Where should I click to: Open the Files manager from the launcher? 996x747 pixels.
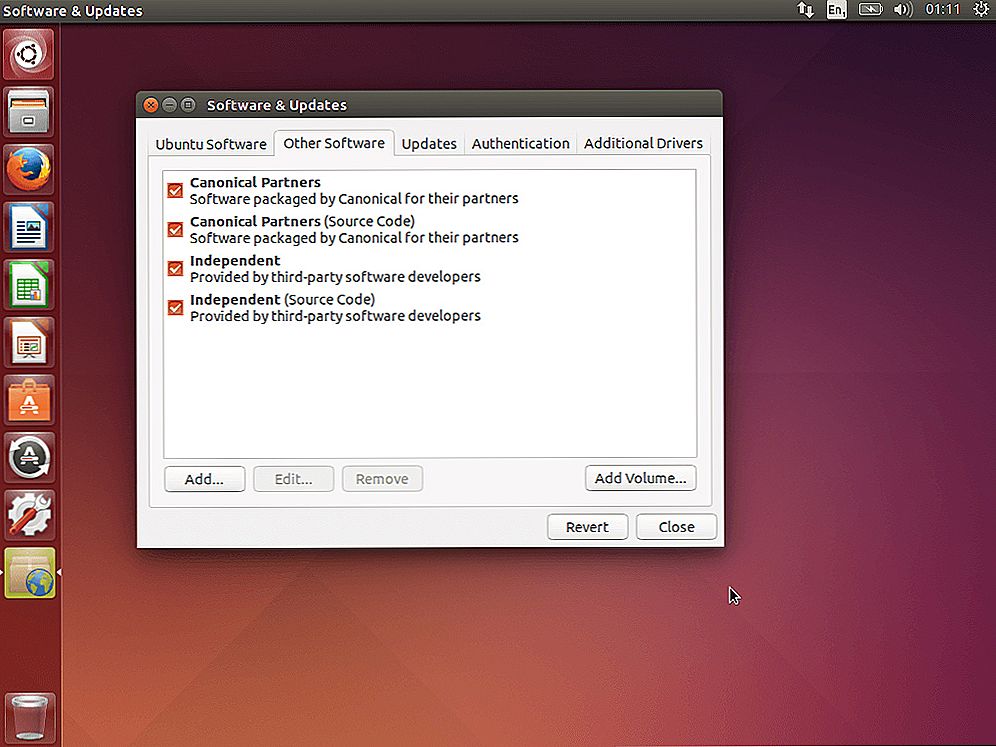[29, 112]
